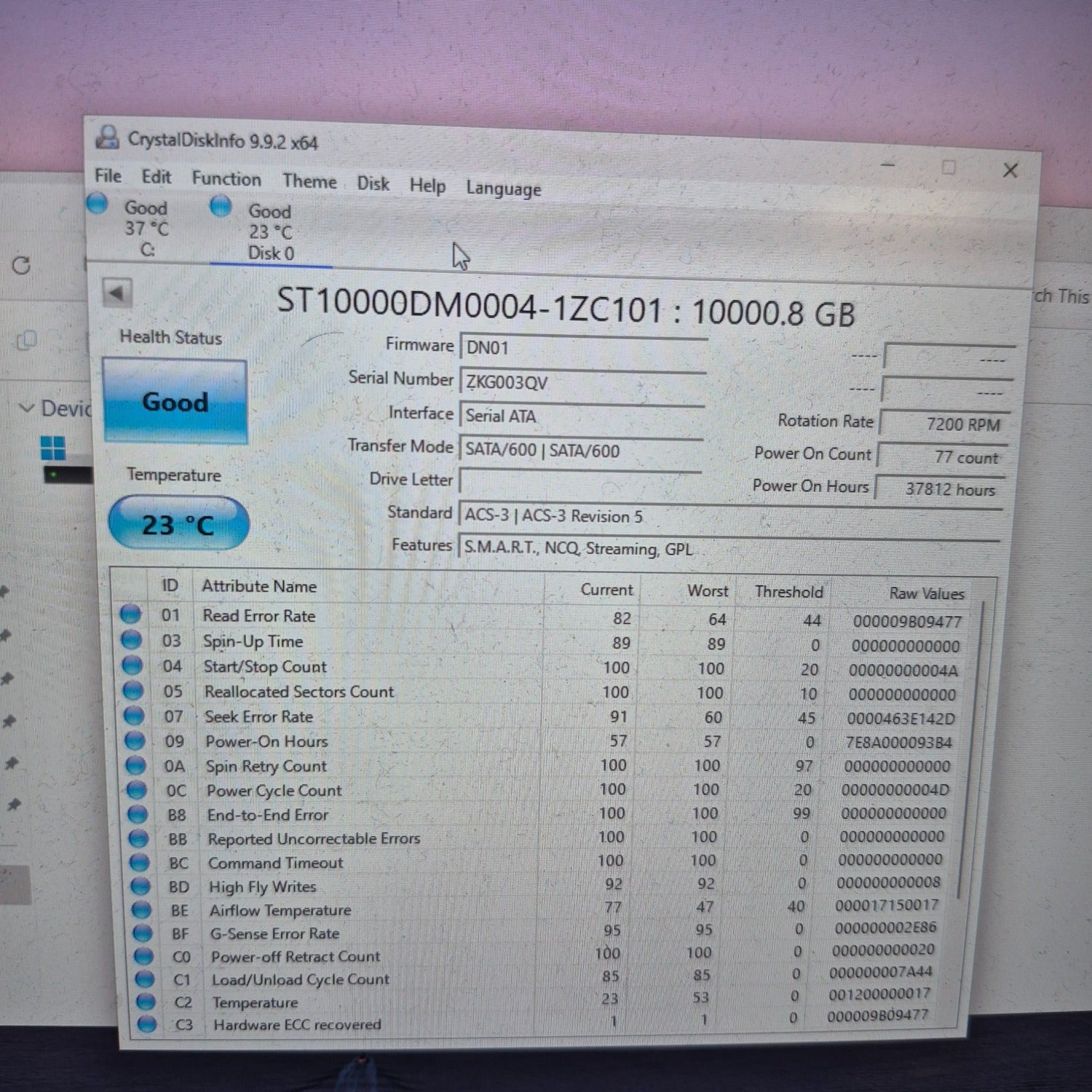Click the Interface field Serial ATA
The width and height of the screenshot is (1092, 1092).
[x=581, y=416]
